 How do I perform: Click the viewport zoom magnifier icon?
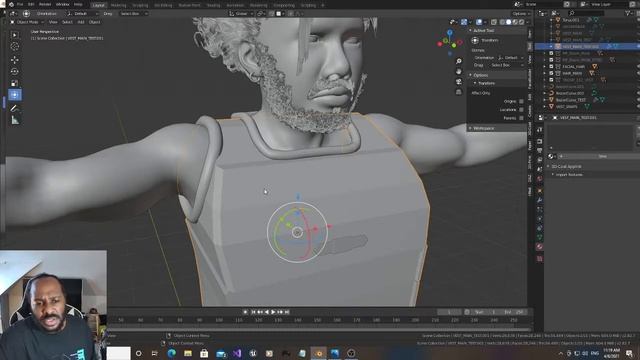(459, 61)
